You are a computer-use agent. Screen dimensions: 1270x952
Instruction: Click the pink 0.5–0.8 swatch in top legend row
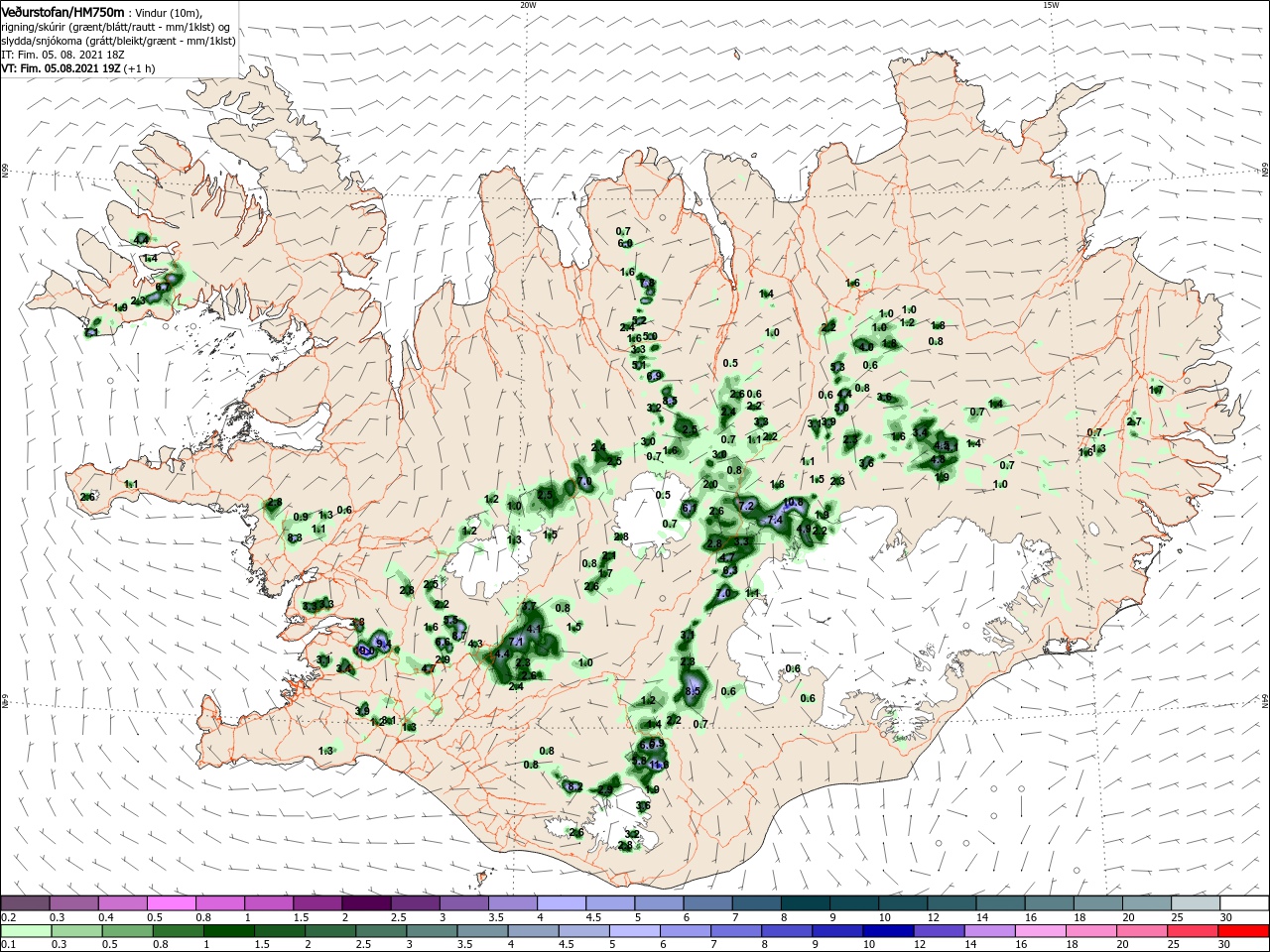[171, 903]
